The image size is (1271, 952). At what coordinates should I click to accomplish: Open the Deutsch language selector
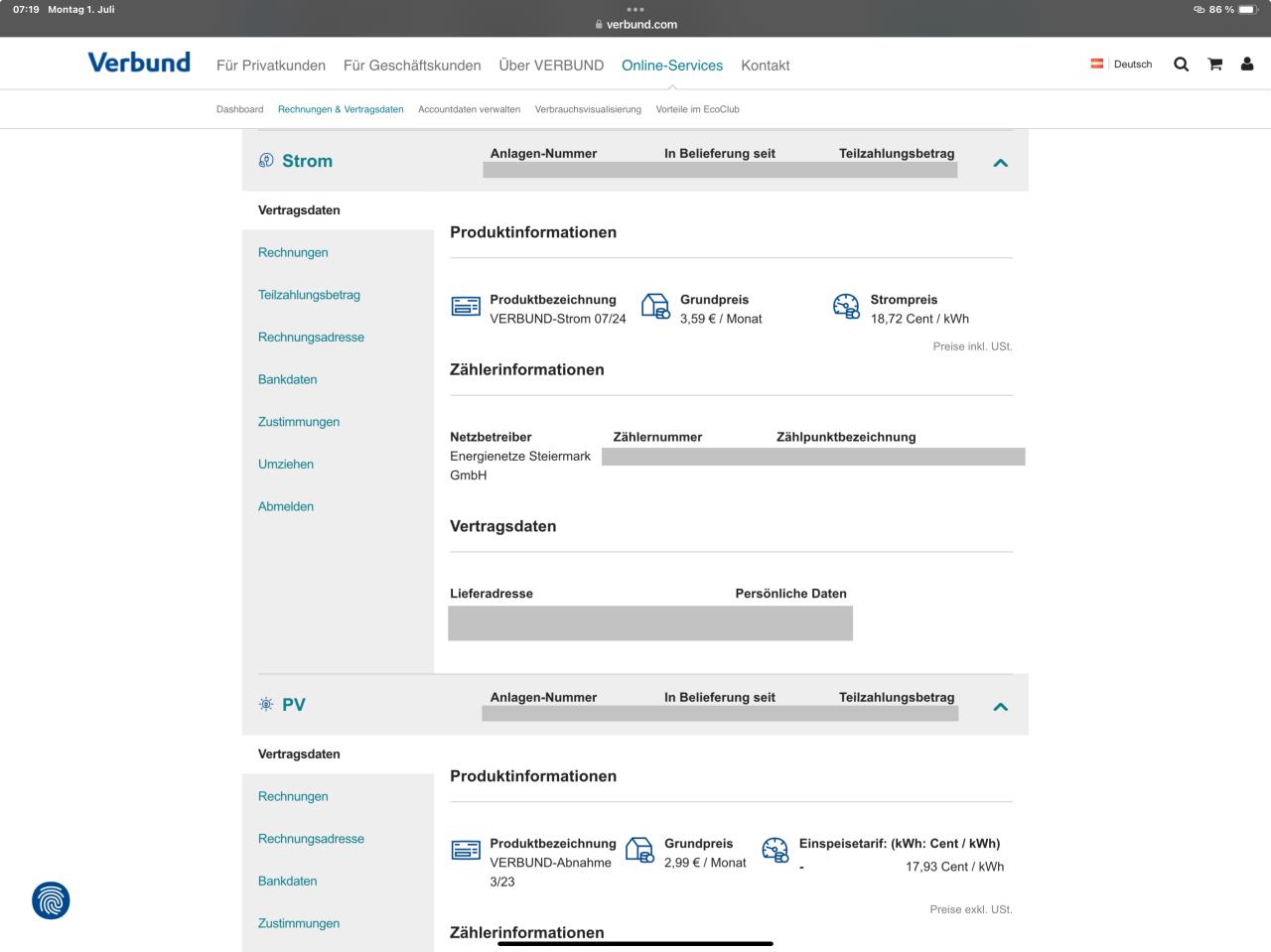click(1133, 65)
